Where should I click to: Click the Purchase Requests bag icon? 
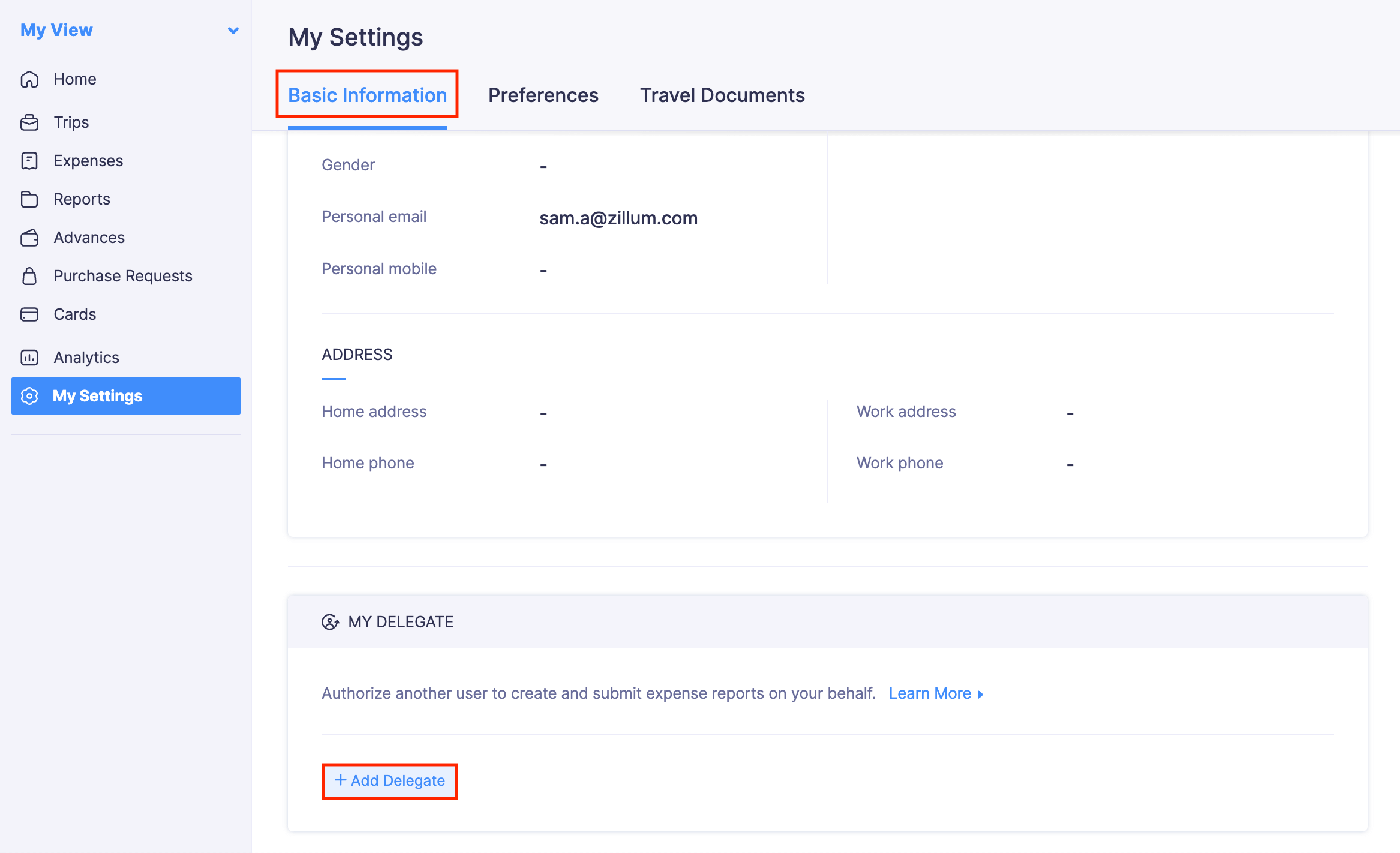29,276
